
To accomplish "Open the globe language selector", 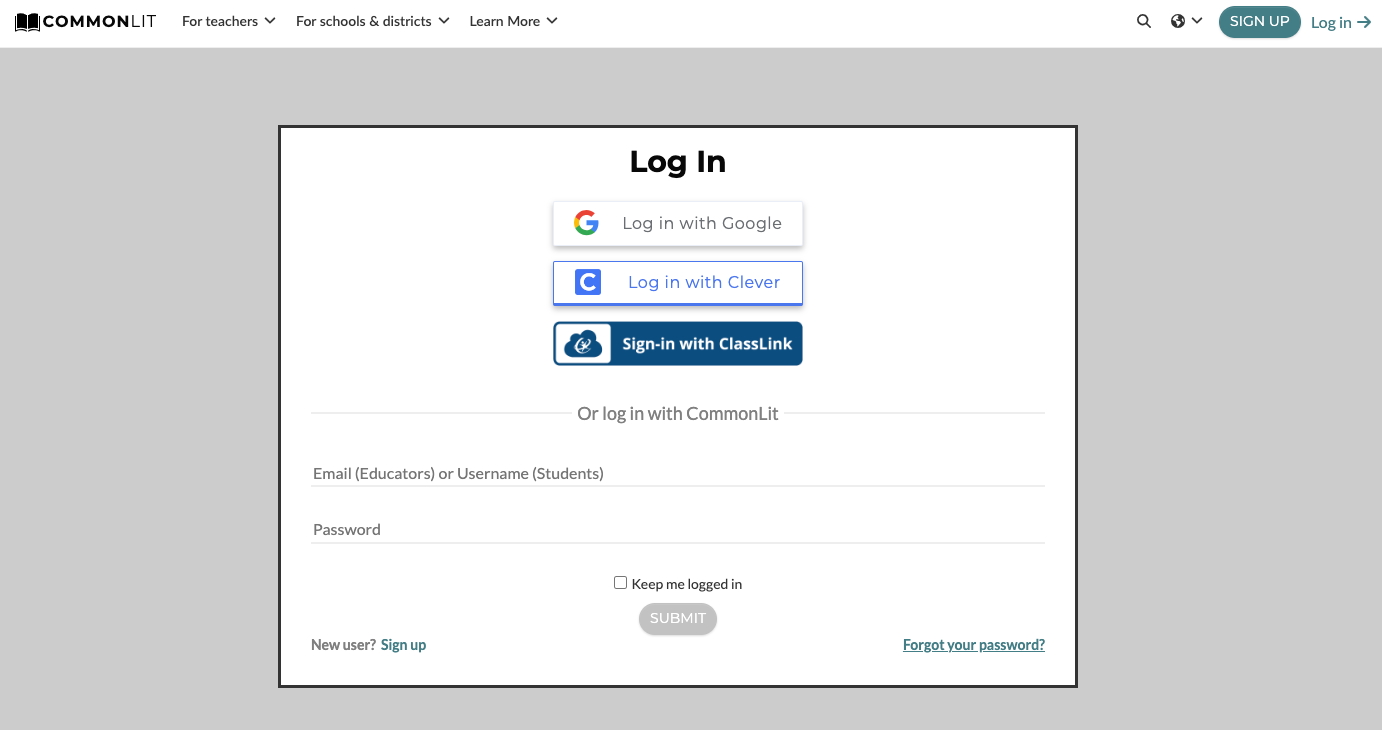I will coord(1186,21).
